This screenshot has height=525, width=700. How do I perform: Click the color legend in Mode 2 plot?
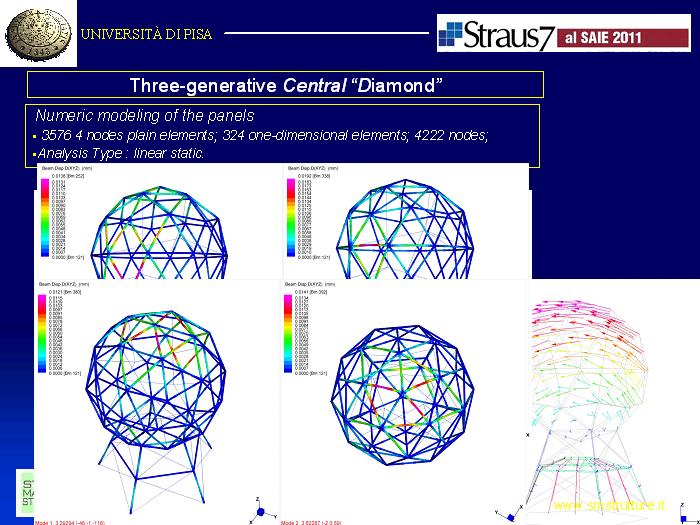point(291,333)
